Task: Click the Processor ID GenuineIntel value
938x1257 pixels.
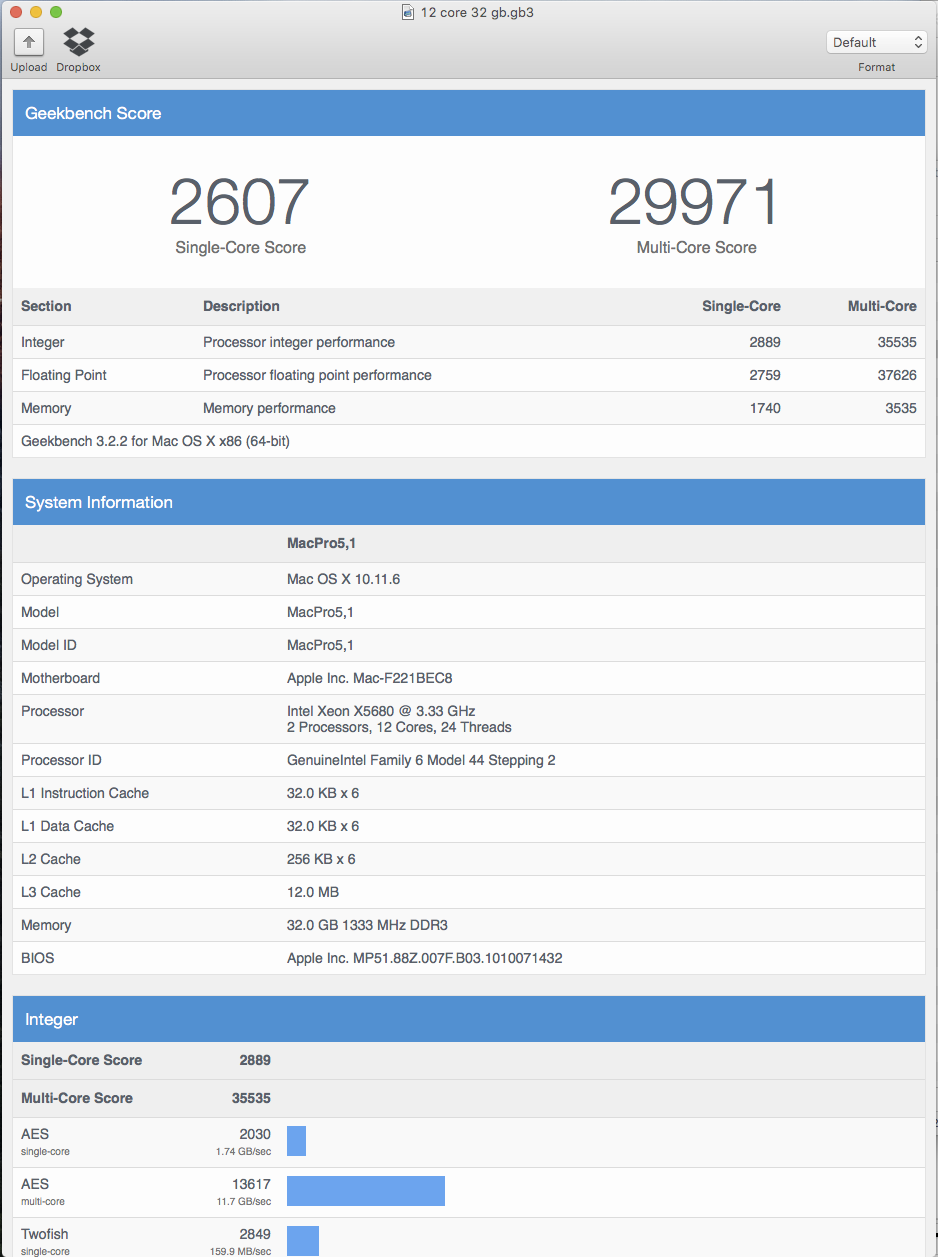Action: [421, 760]
